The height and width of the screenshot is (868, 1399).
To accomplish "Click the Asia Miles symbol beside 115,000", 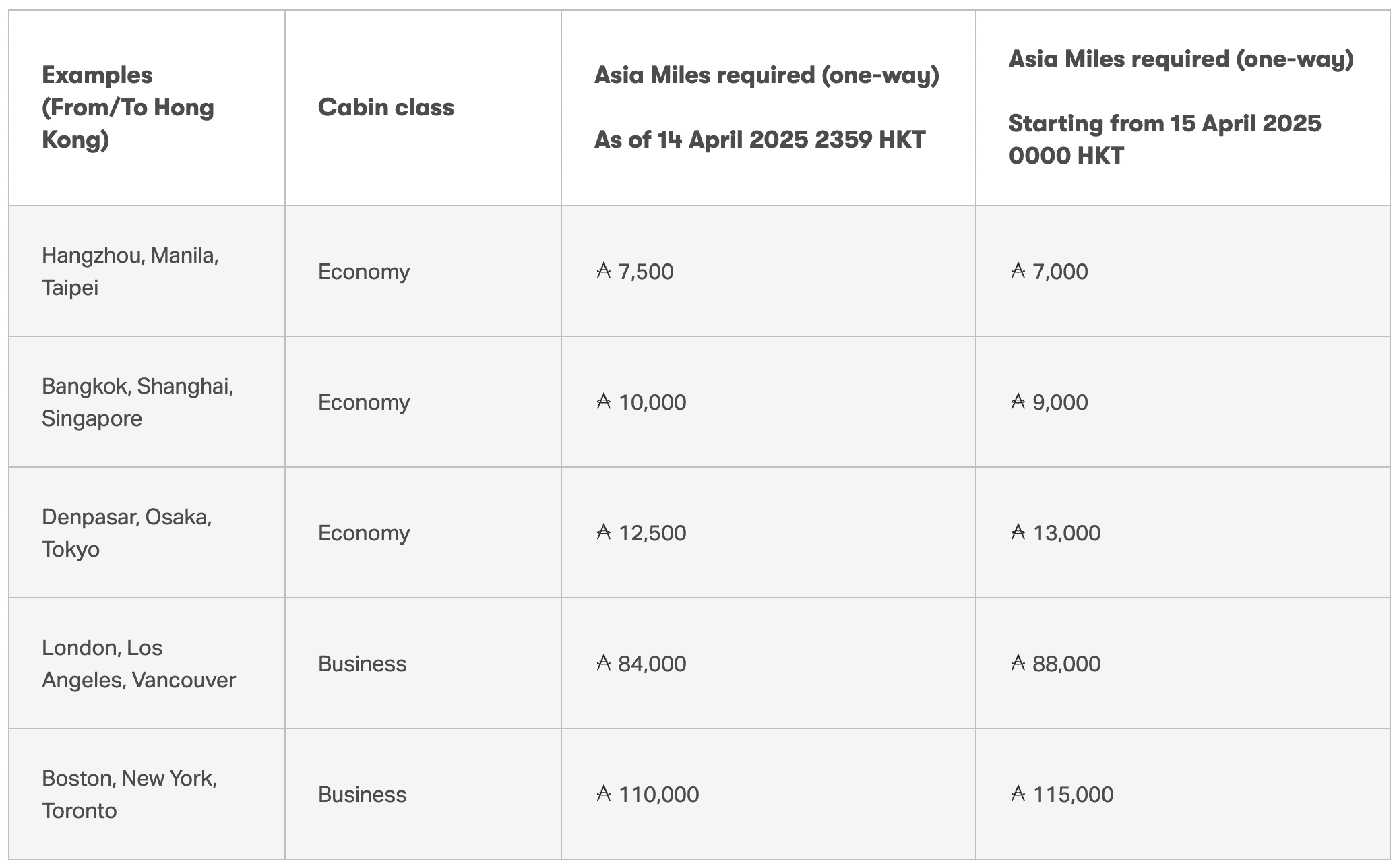I will [x=1018, y=794].
